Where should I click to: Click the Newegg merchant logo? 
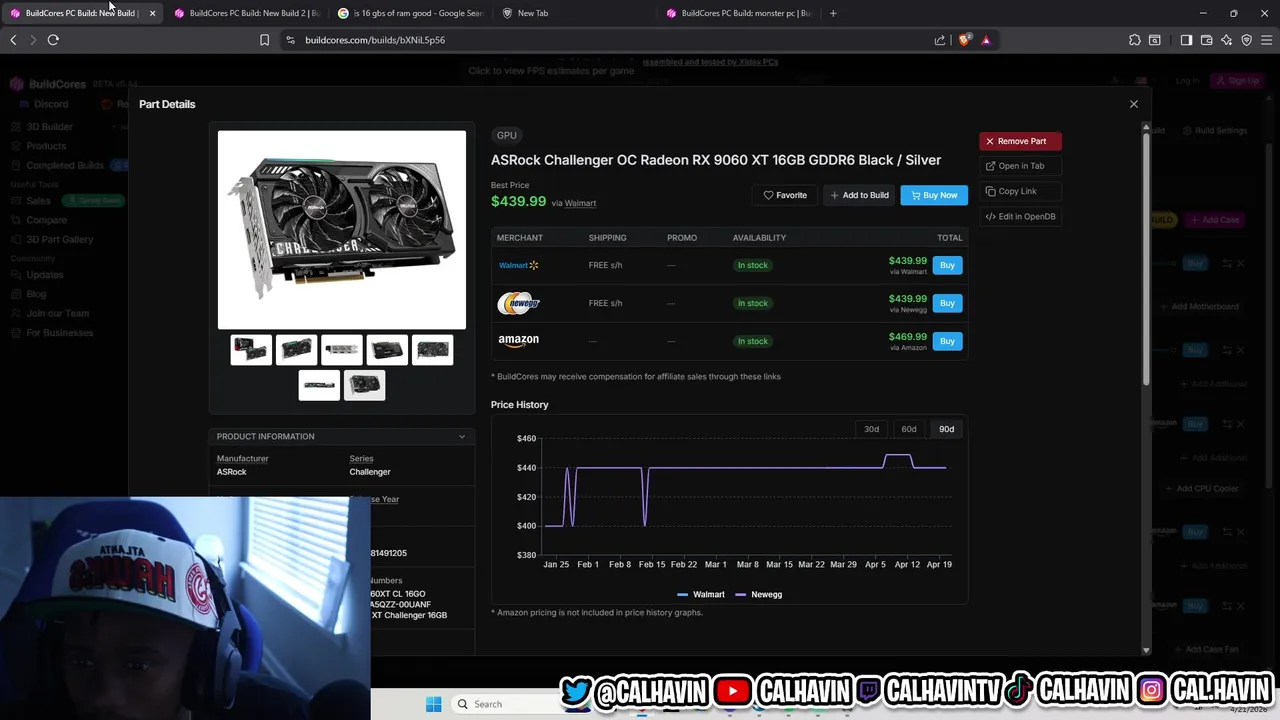pos(518,303)
